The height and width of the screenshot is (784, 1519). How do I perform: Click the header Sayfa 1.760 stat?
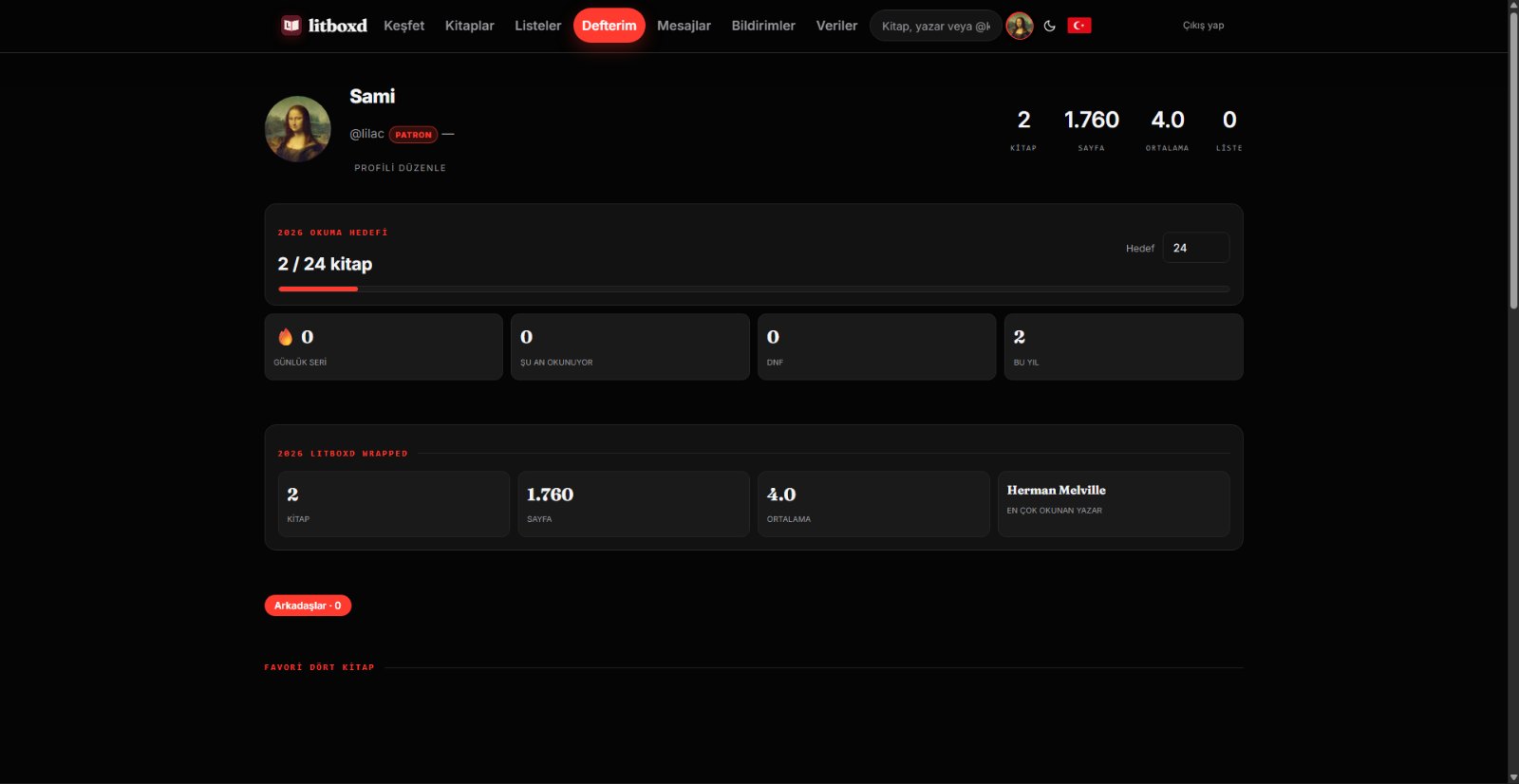tap(1092, 129)
